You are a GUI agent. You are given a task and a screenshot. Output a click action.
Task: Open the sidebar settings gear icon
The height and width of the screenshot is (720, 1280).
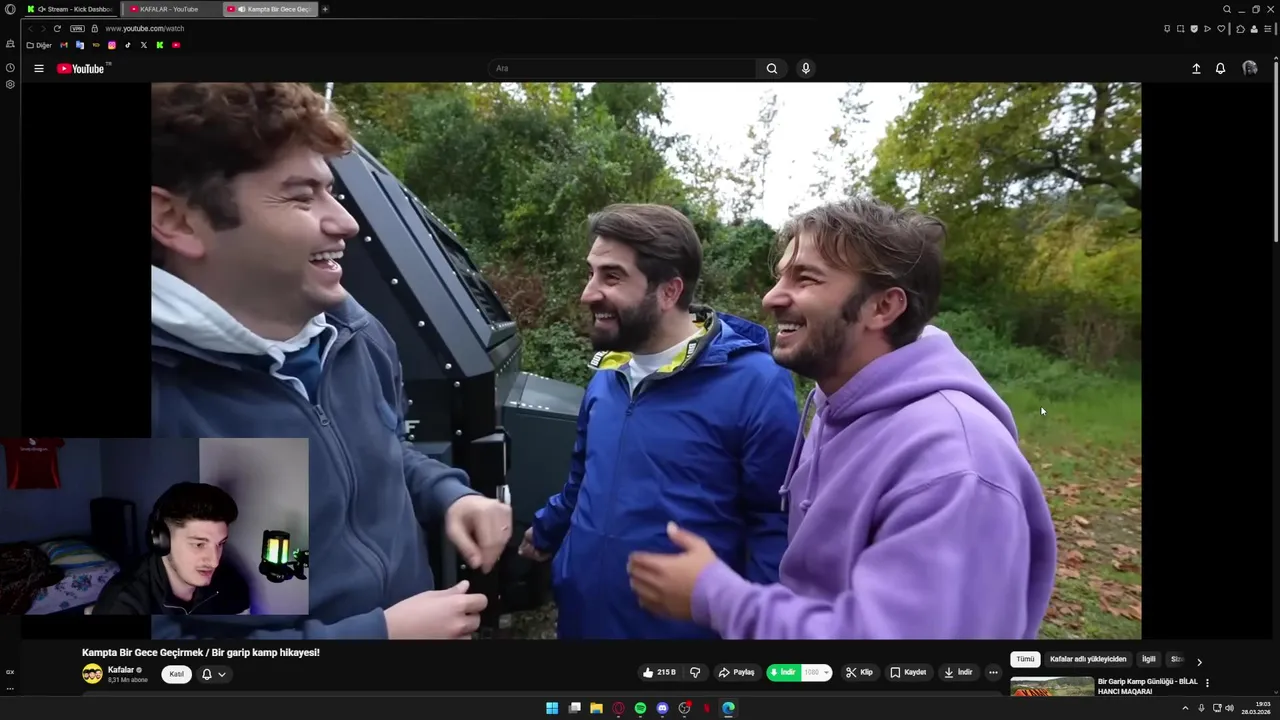10,84
